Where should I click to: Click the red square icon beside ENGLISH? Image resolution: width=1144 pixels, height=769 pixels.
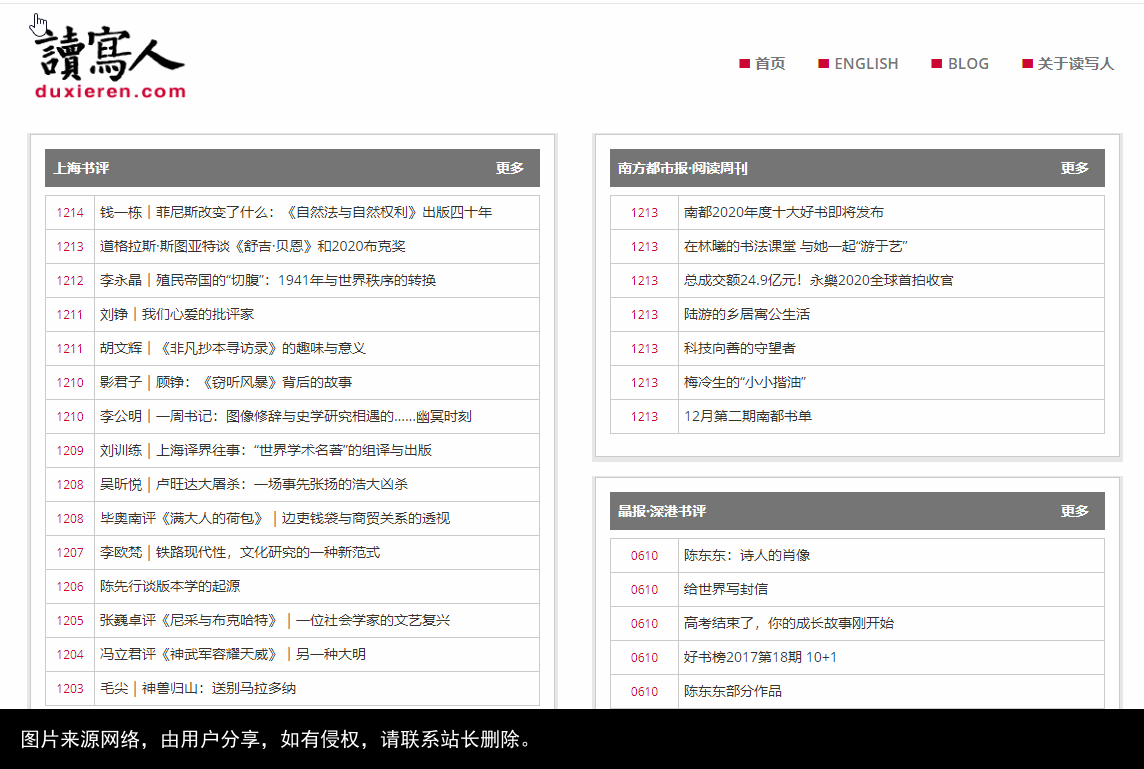(821, 63)
